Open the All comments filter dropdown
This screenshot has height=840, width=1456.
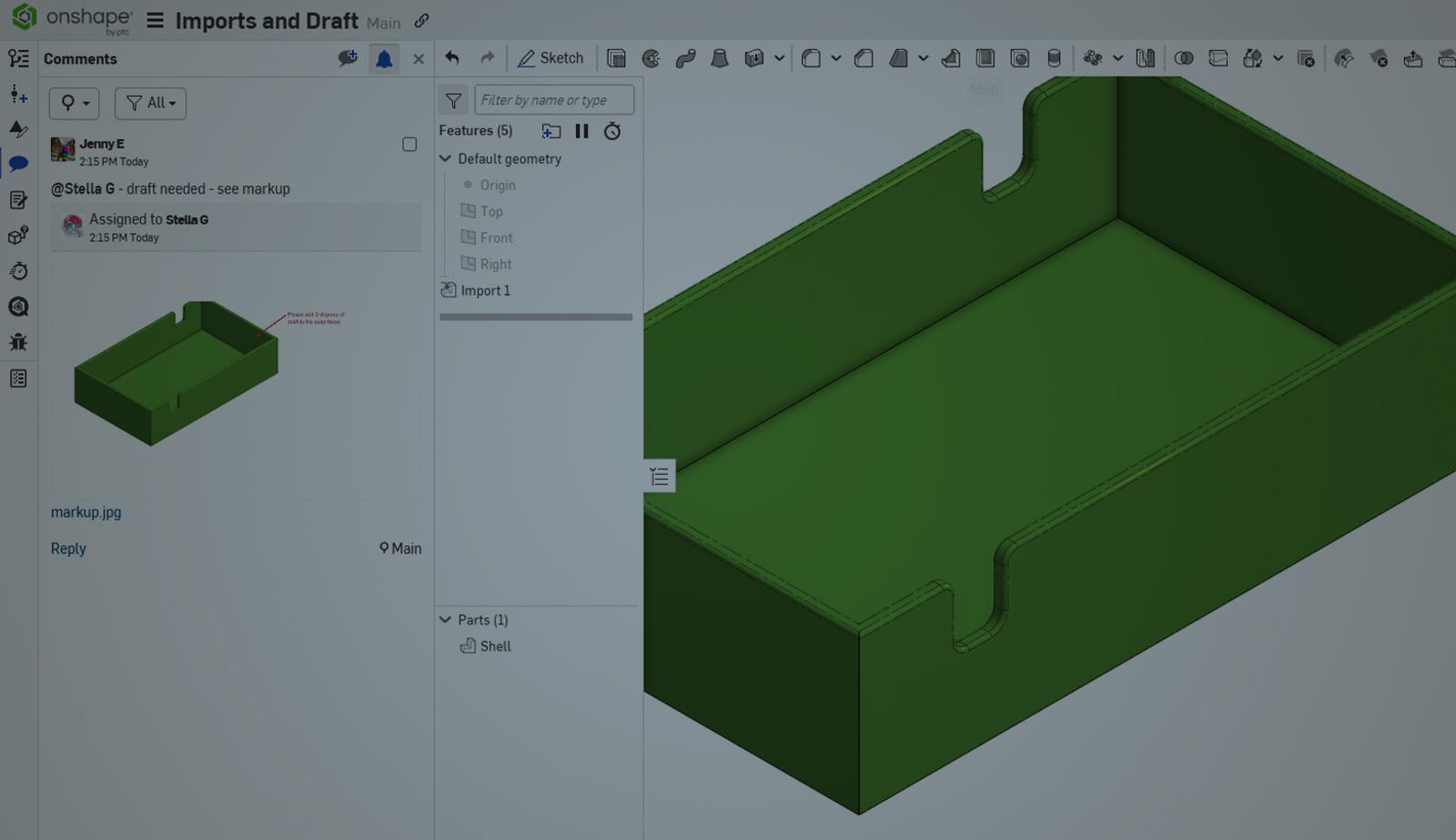[x=150, y=103]
